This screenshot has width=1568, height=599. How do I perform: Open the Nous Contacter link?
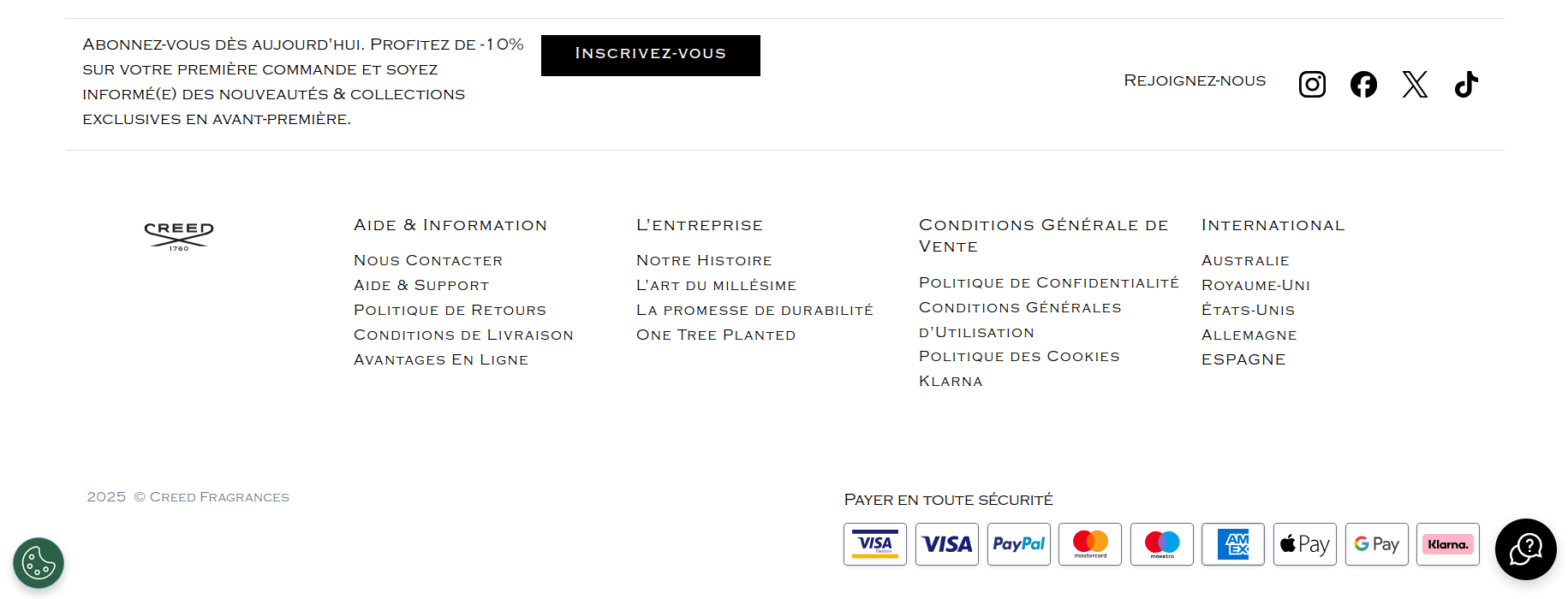[428, 260]
